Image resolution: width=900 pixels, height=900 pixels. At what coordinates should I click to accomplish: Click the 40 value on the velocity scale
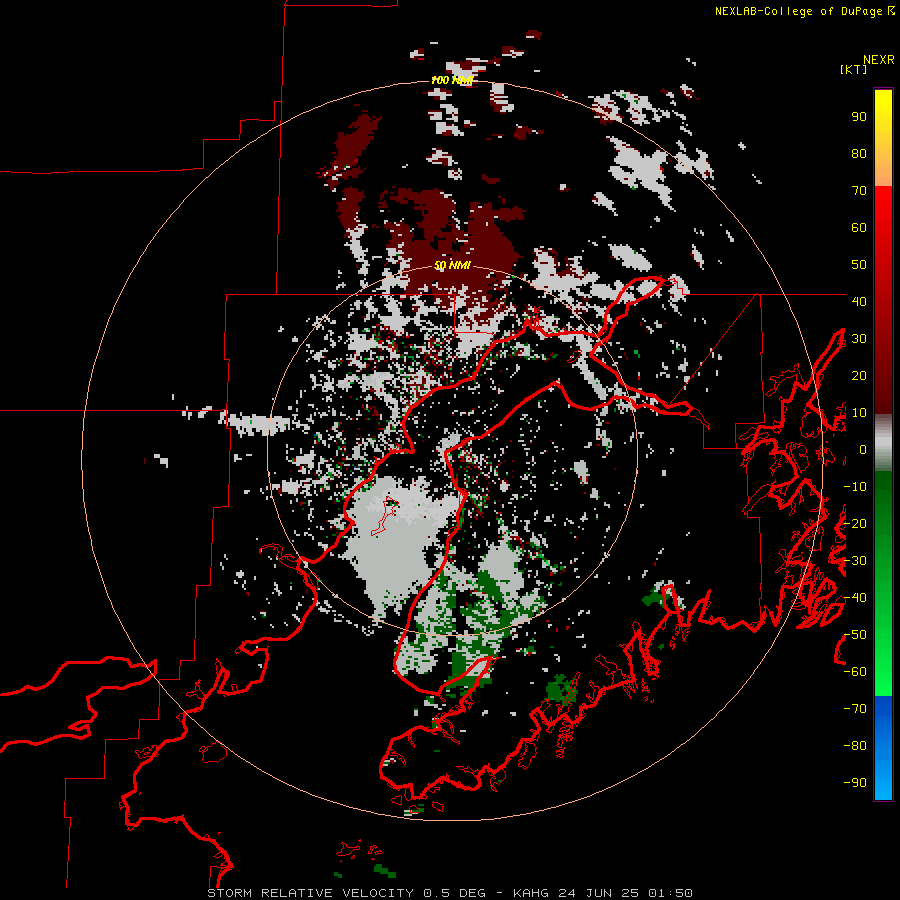[x=859, y=301]
